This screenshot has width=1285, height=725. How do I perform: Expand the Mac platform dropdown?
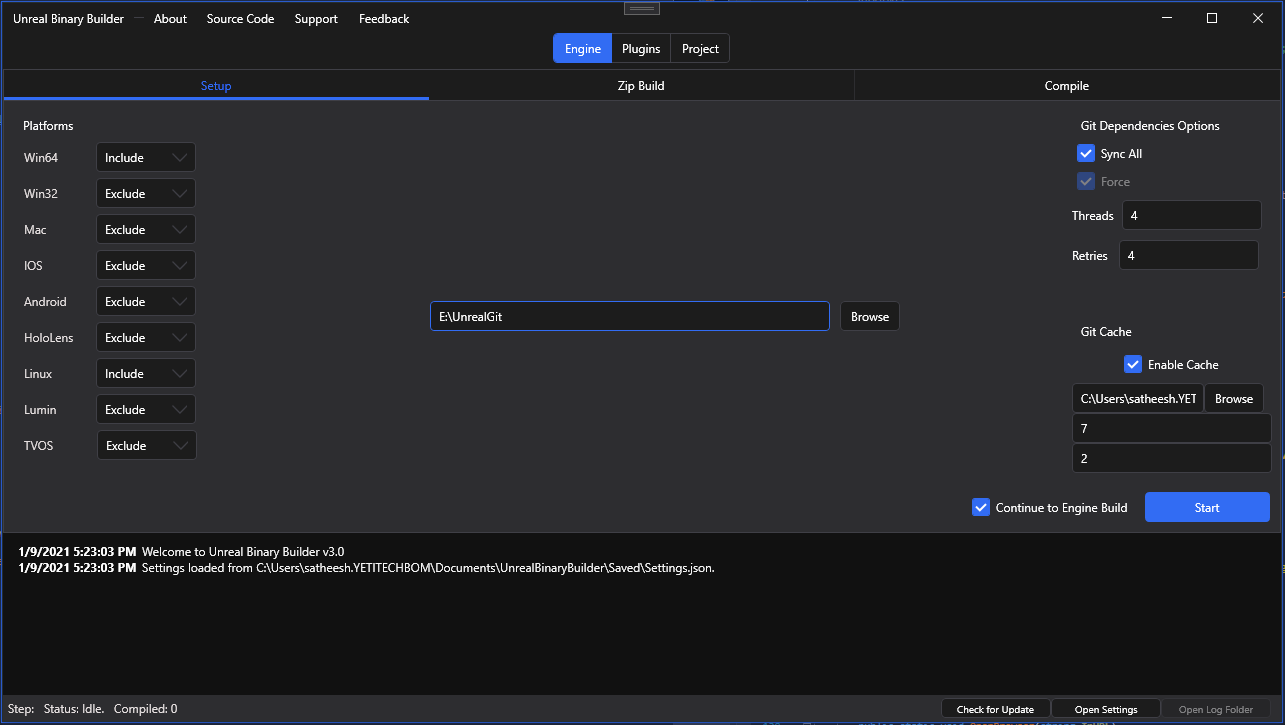[146, 229]
